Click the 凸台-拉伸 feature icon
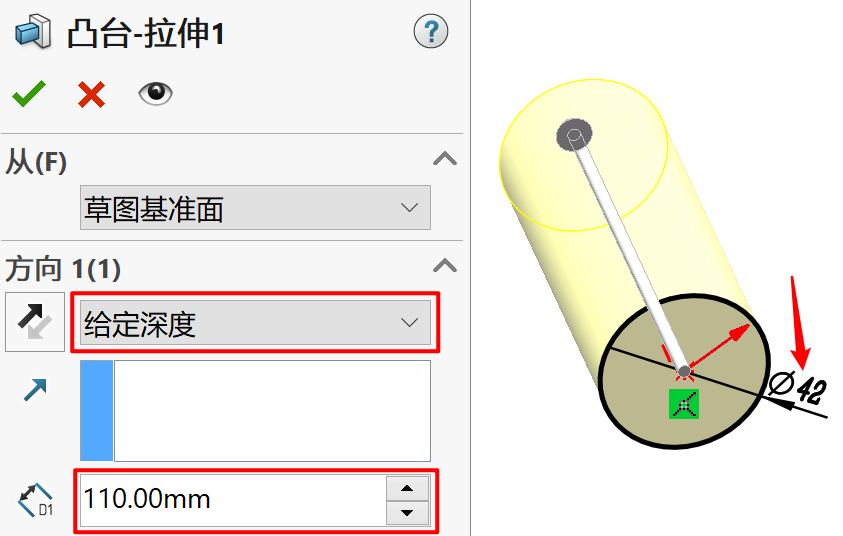The height and width of the screenshot is (536, 843). [x=33, y=32]
